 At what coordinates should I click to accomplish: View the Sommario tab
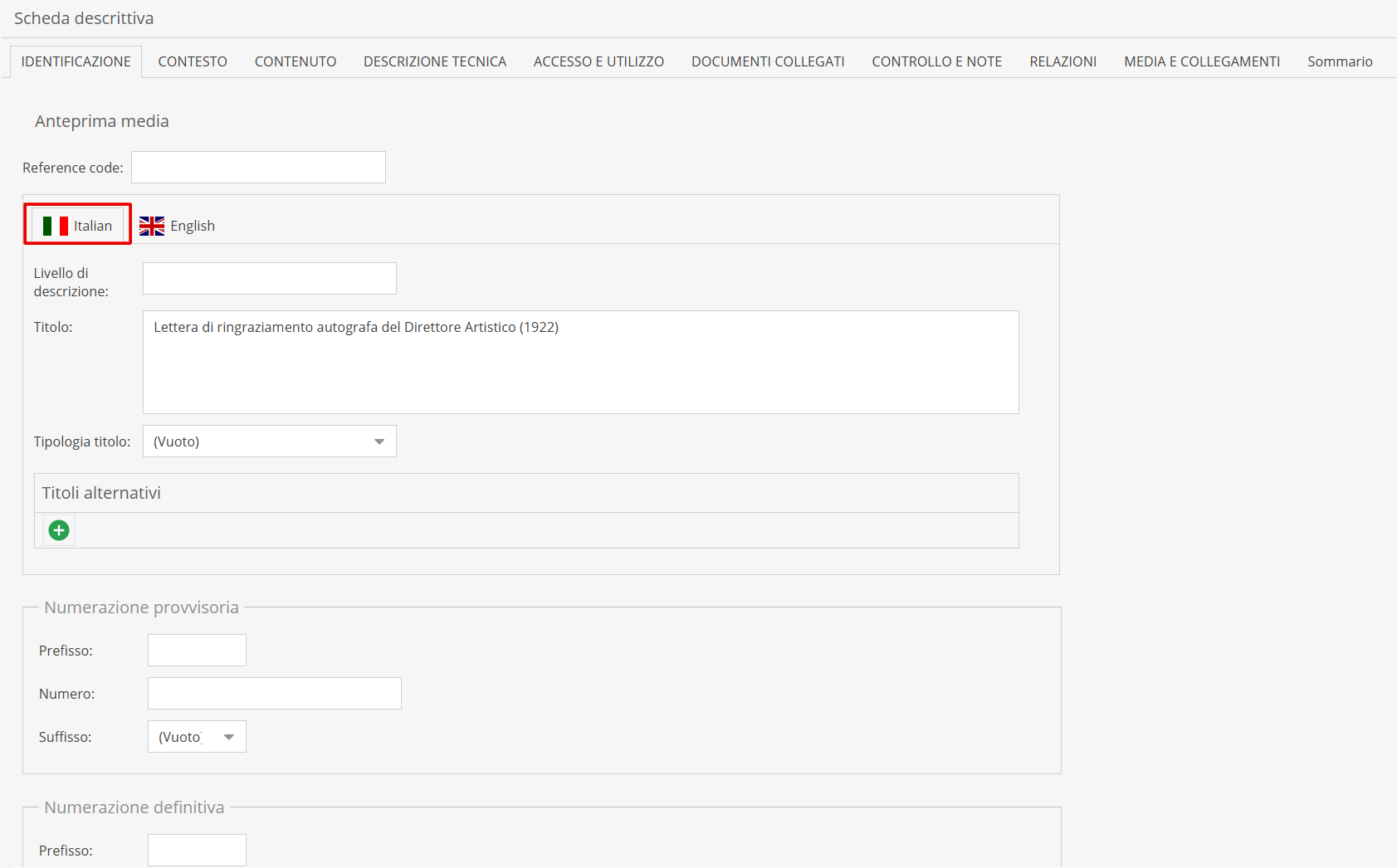click(1339, 61)
